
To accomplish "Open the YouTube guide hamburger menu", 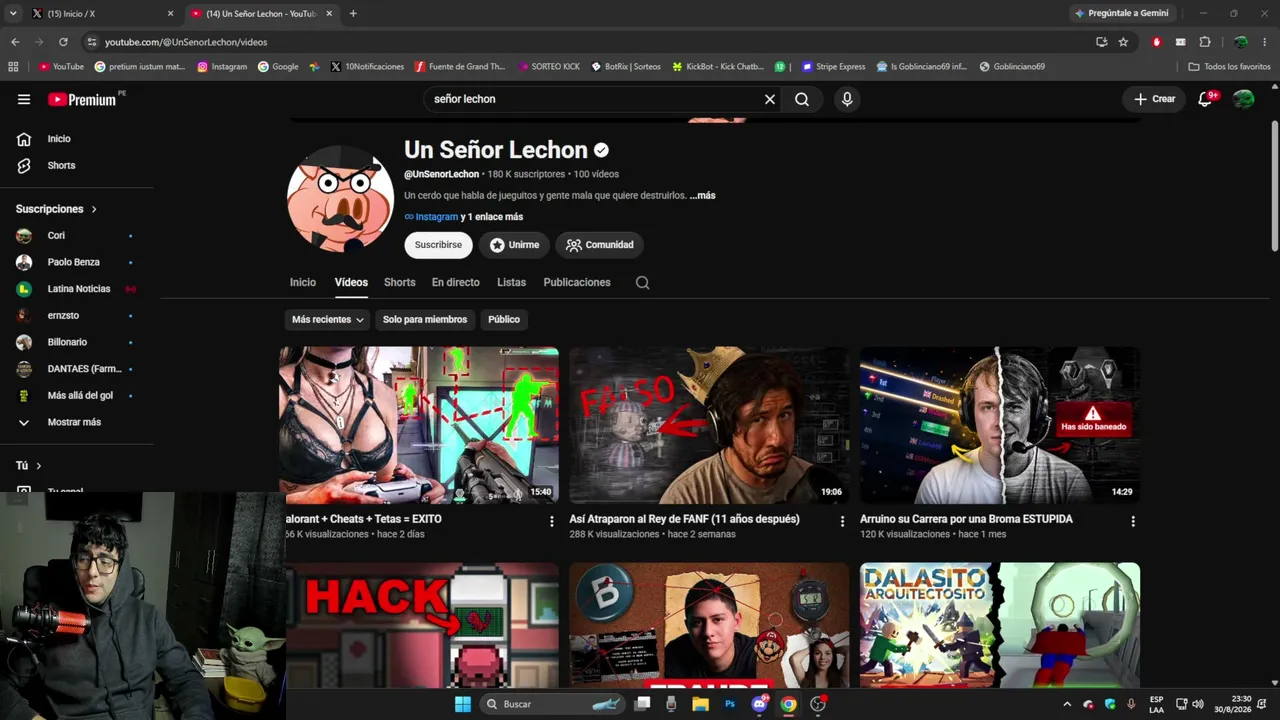I will point(24,99).
